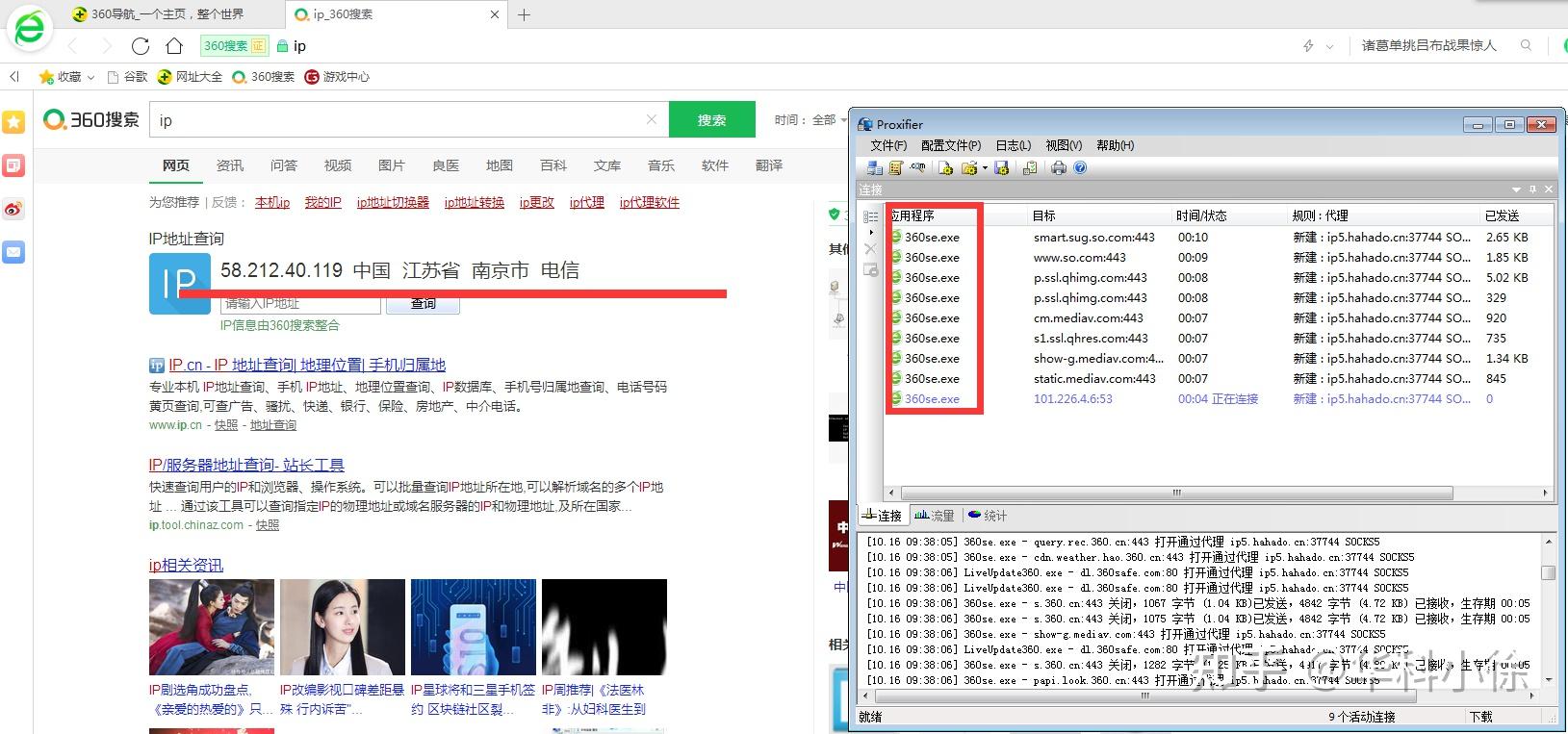1568x734 pixels.
Task: Click the browser forward arrow
Action: (x=106, y=46)
